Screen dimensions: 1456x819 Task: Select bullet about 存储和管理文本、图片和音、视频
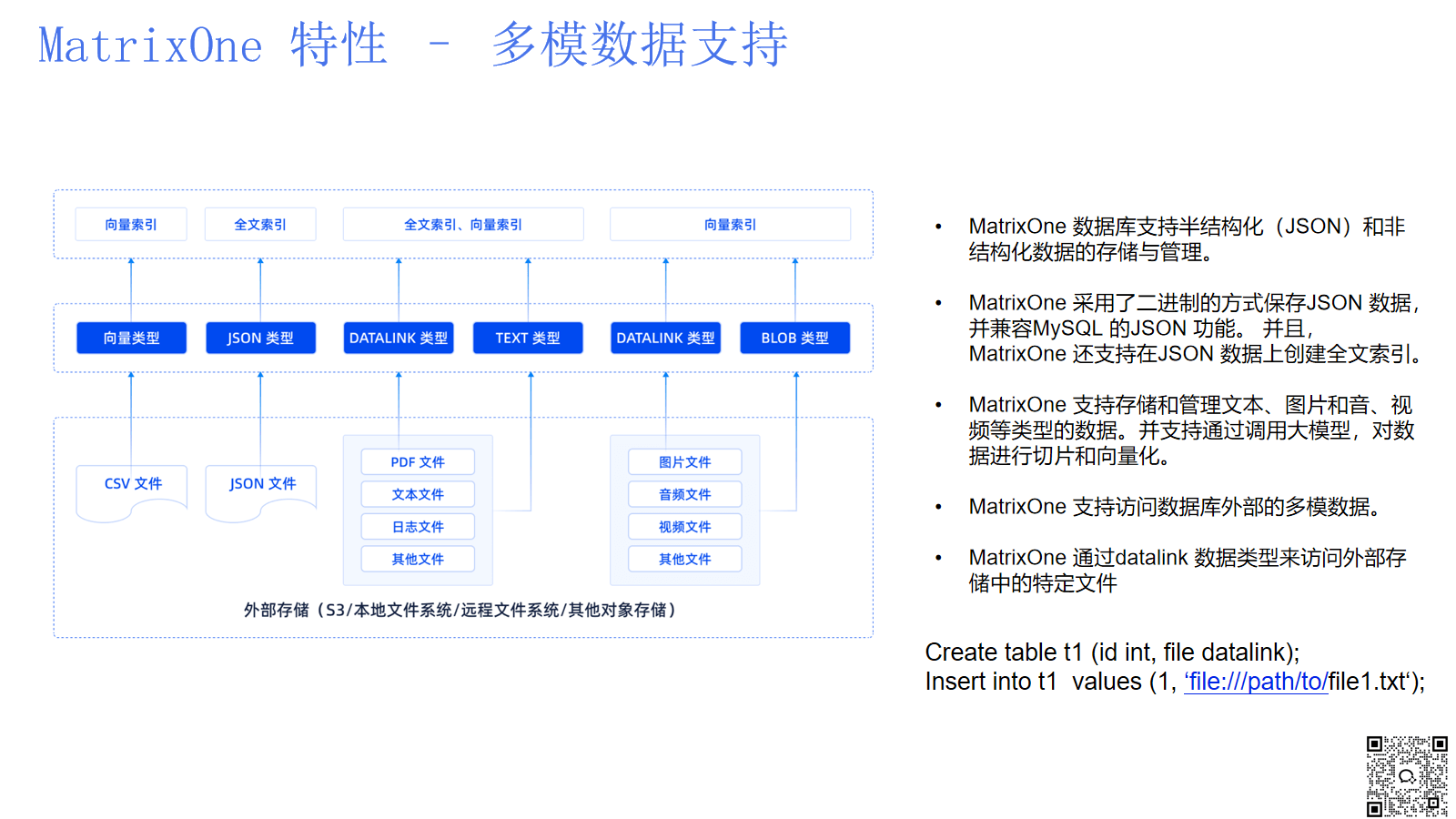(1191, 430)
